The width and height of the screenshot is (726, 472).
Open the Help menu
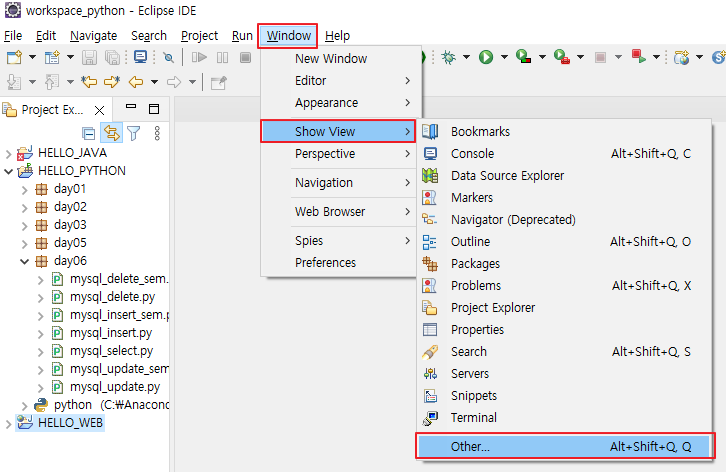click(337, 36)
